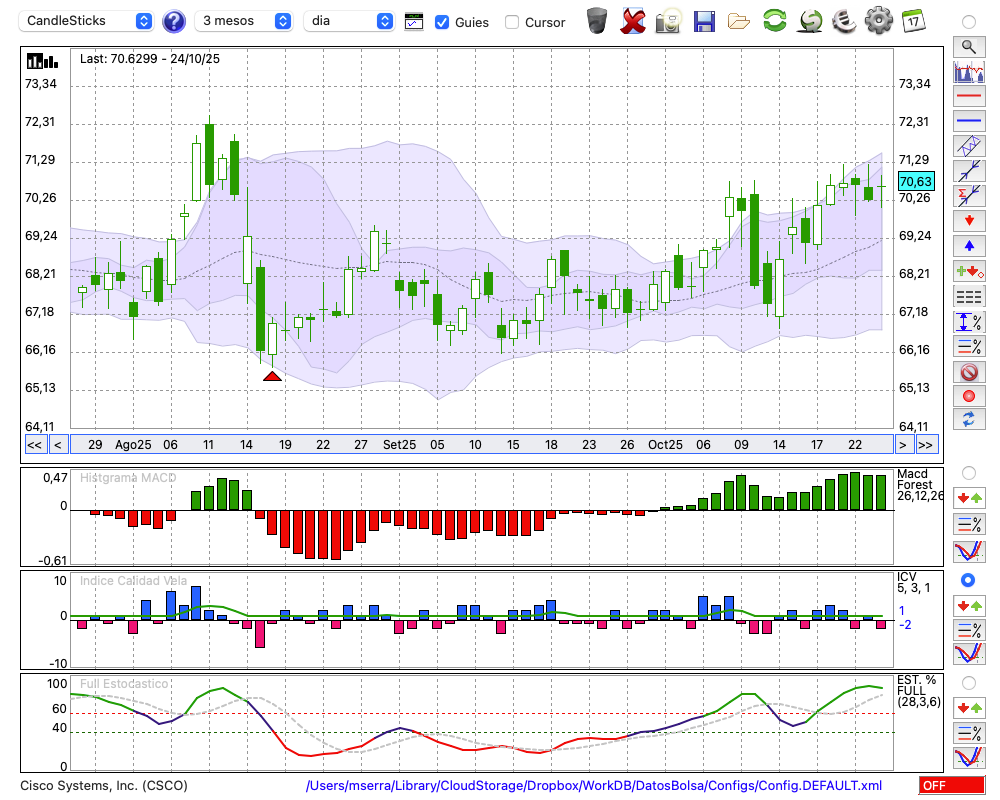Screen dimensions: 1000x800
Task: Click the red down arrow marker tool
Action: tap(969, 221)
